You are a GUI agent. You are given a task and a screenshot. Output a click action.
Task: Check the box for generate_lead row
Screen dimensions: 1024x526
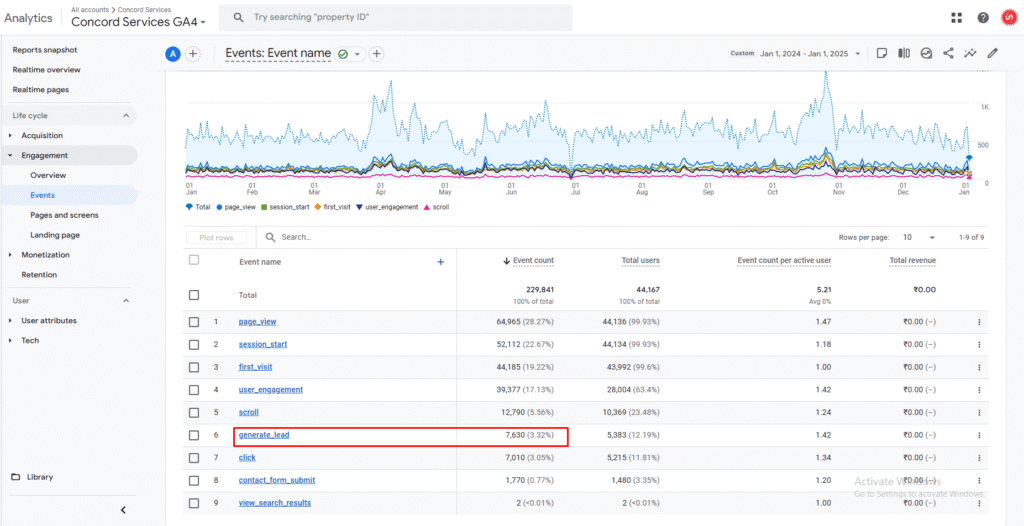coord(194,435)
